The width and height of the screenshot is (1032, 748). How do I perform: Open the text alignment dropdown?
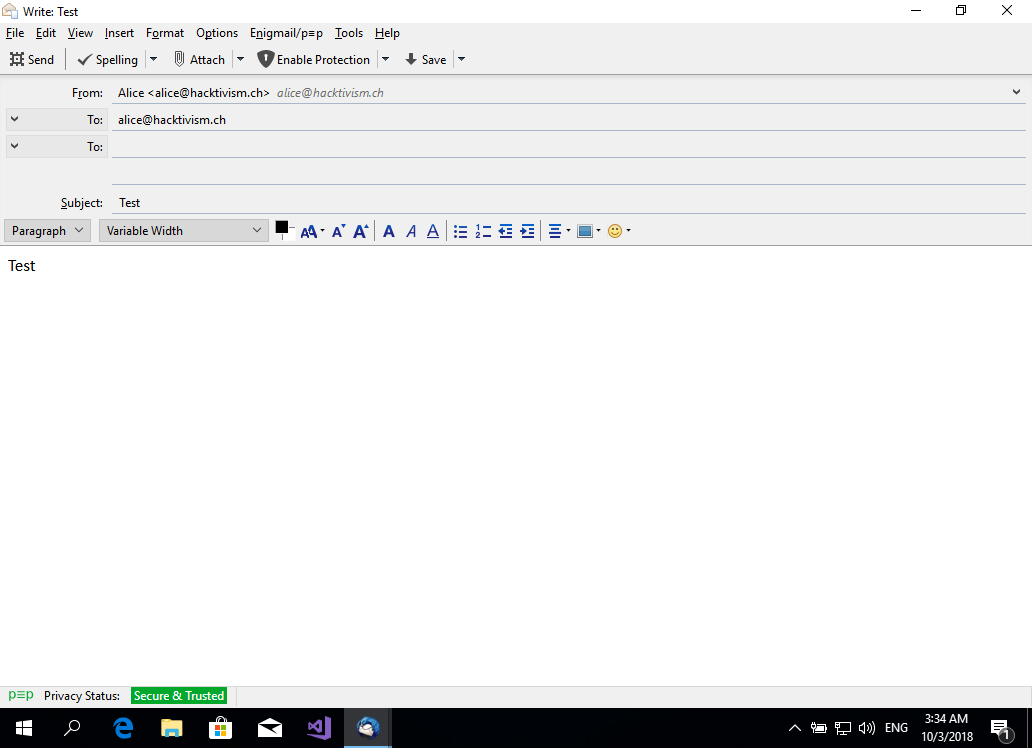559,231
